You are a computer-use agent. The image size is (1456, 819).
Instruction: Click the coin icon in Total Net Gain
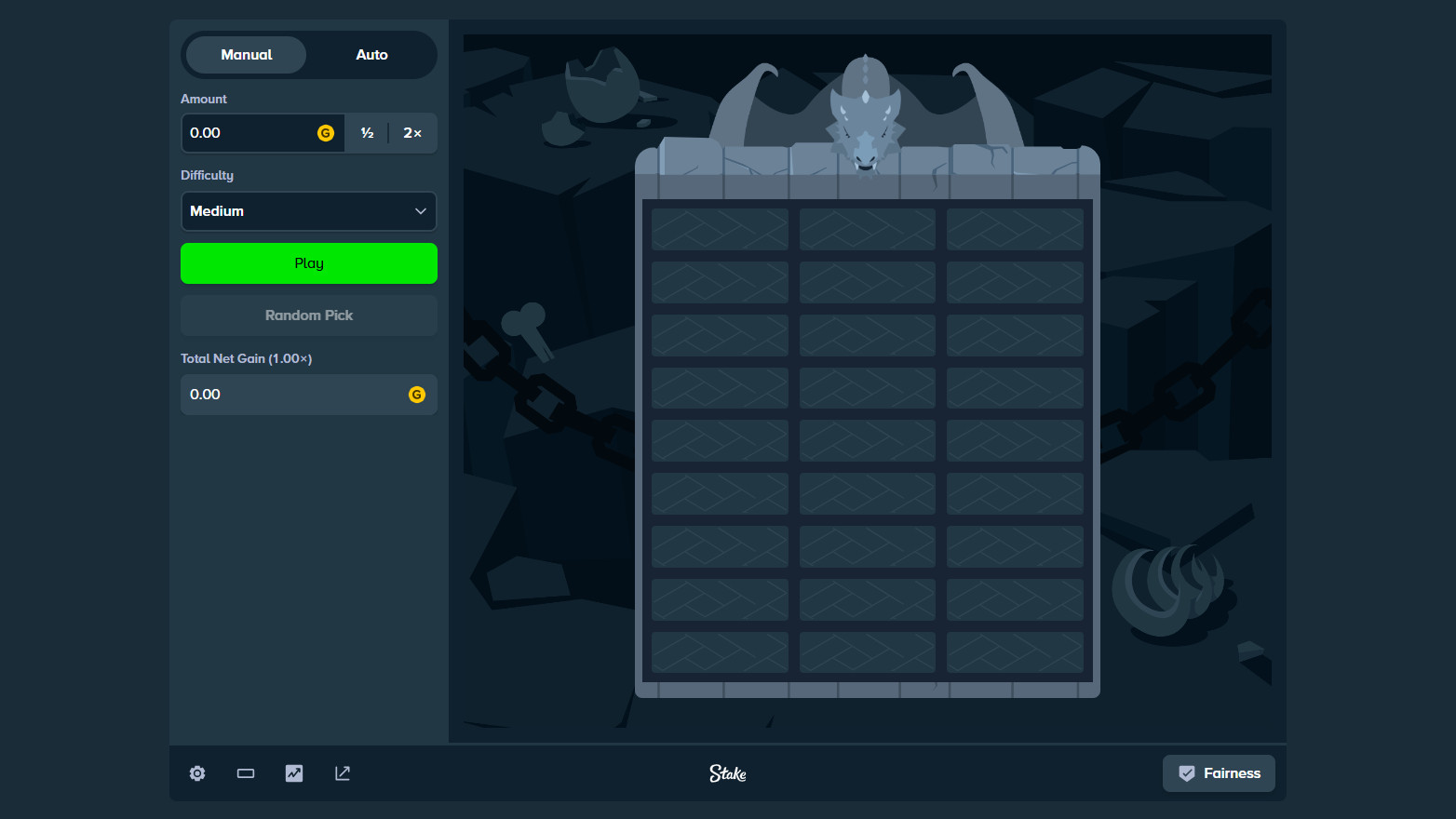pyautogui.click(x=417, y=395)
